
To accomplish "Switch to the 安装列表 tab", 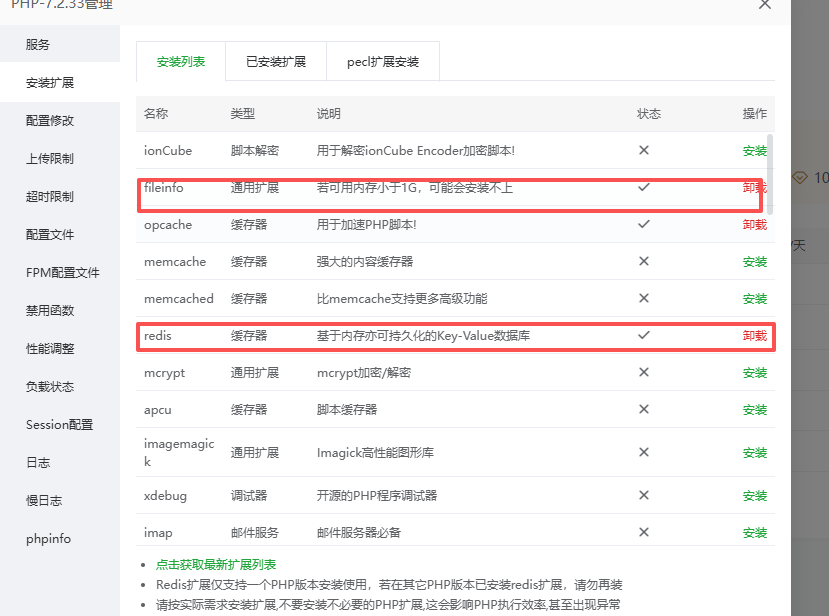I will 181,61.
